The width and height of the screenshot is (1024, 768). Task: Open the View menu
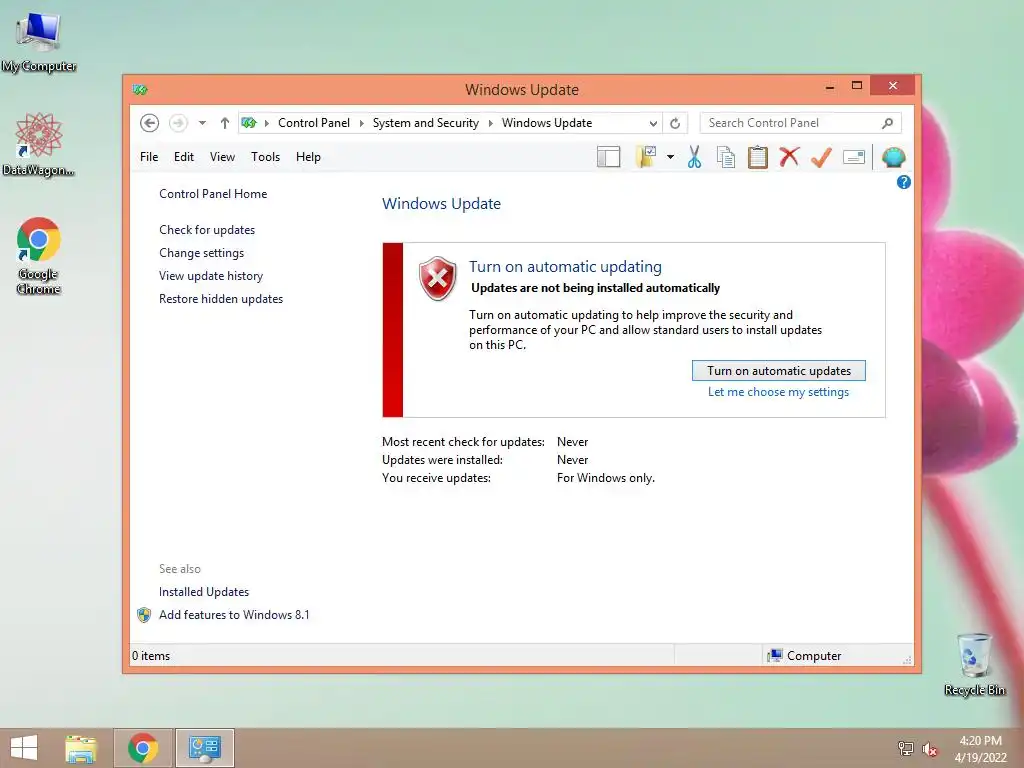point(222,157)
